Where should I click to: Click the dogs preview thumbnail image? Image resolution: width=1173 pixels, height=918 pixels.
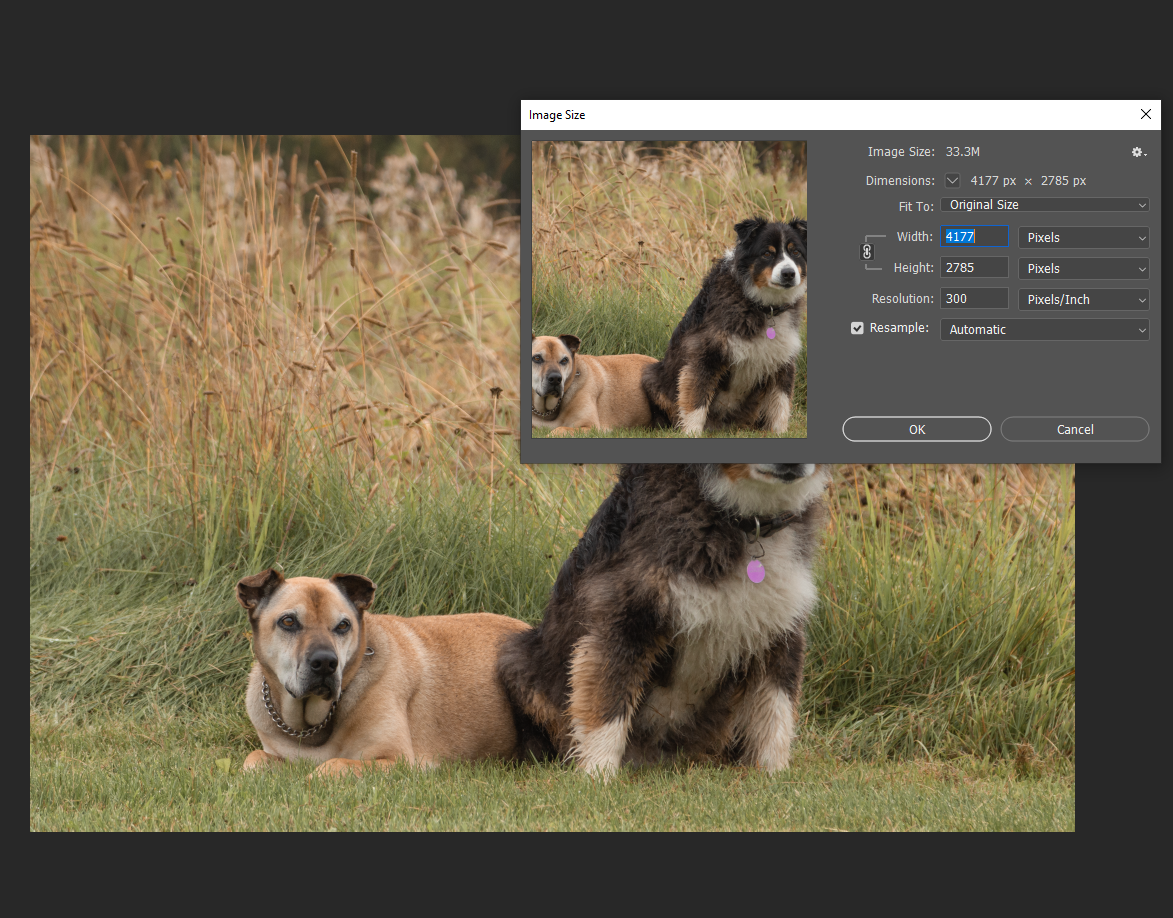(669, 289)
